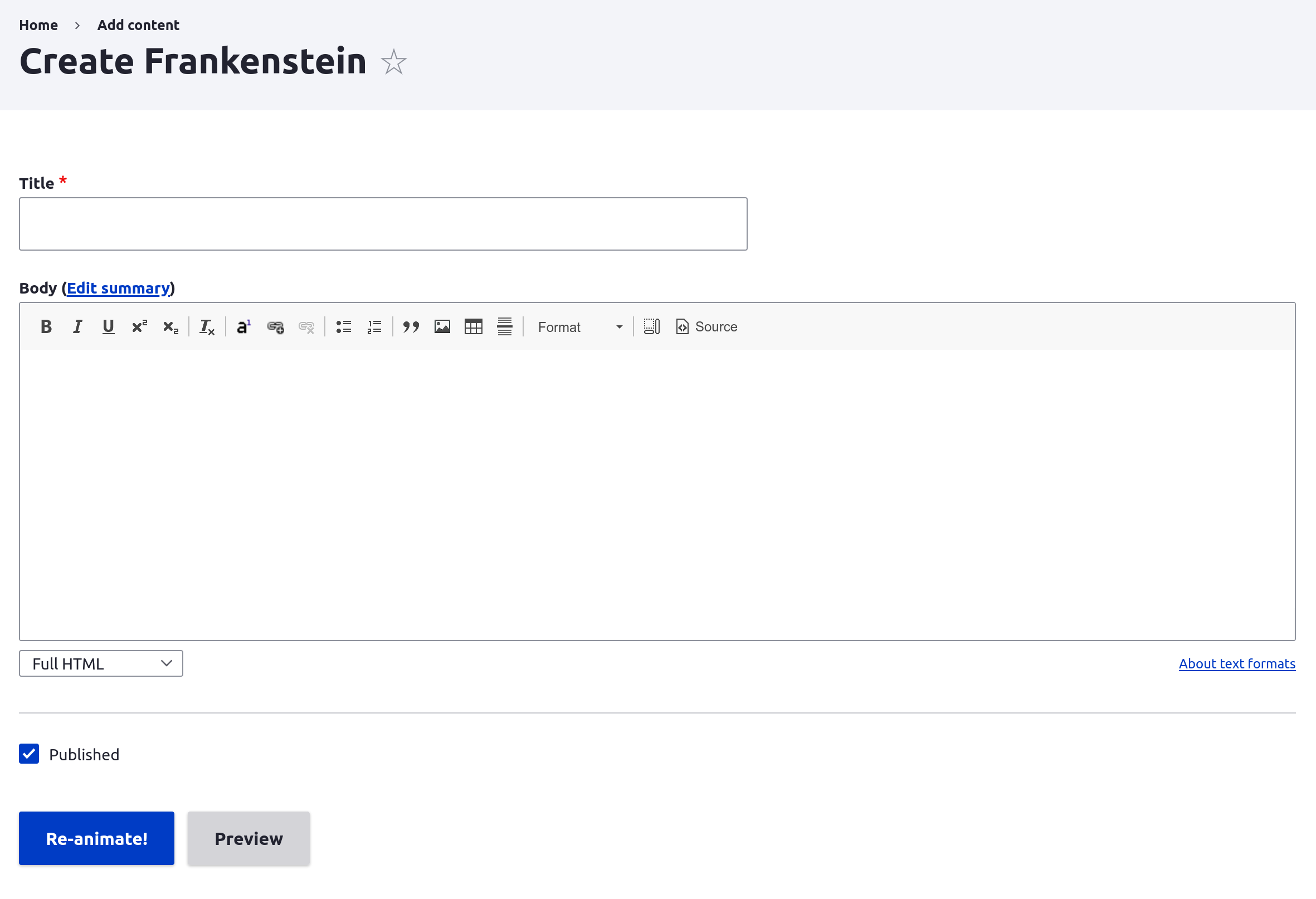The width and height of the screenshot is (1316, 899).
Task: Apply italic formatting
Action: coord(77,326)
